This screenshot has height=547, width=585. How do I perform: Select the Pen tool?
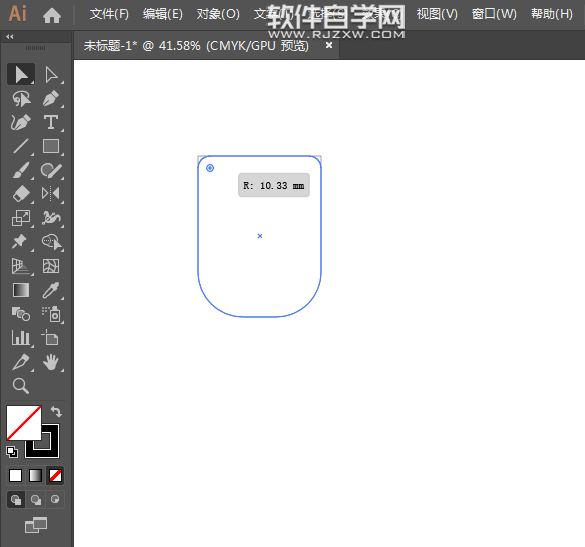coord(51,99)
